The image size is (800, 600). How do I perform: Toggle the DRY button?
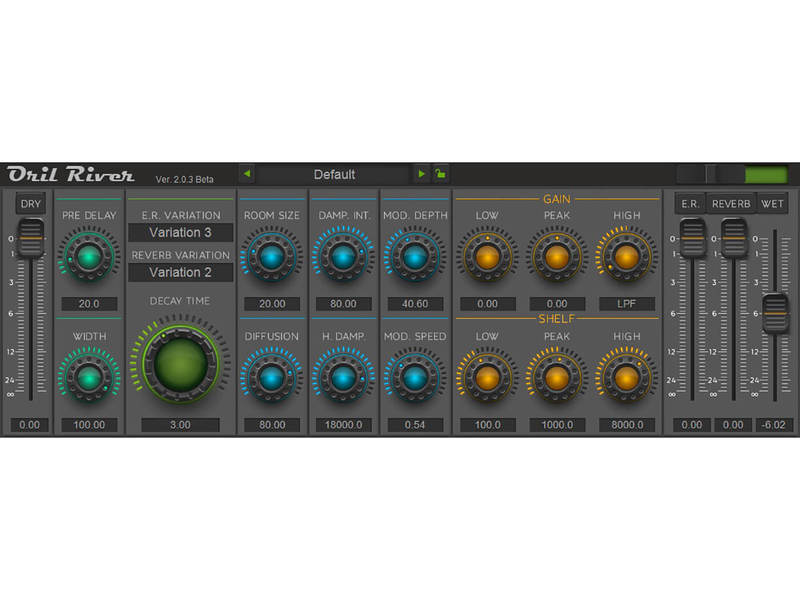[32, 204]
